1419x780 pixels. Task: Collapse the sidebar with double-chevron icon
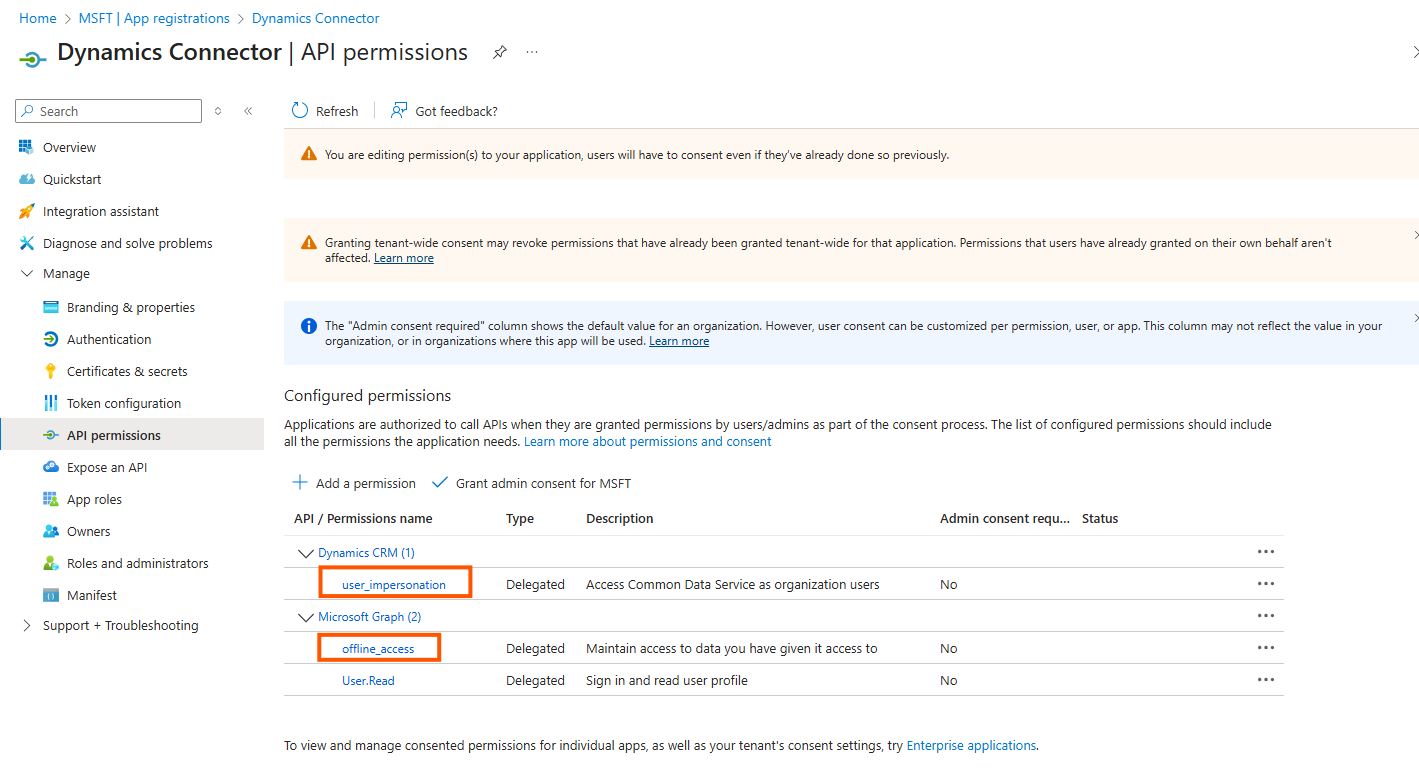[x=248, y=111]
